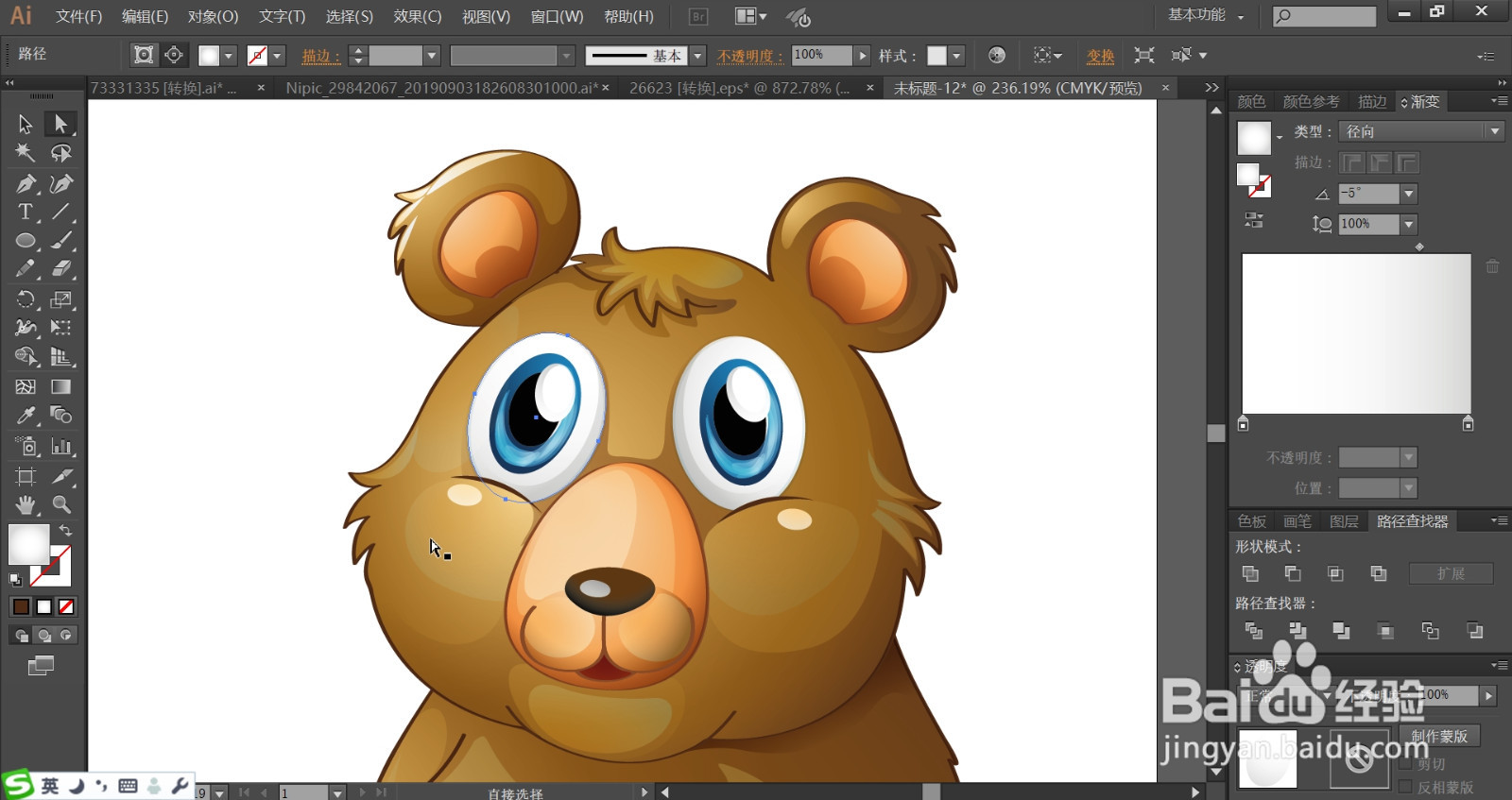Image resolution: width=1512 pixels, height=800 pixels.
Task: Click the 描边 link in control bar
Action: (x=319, y=56)
